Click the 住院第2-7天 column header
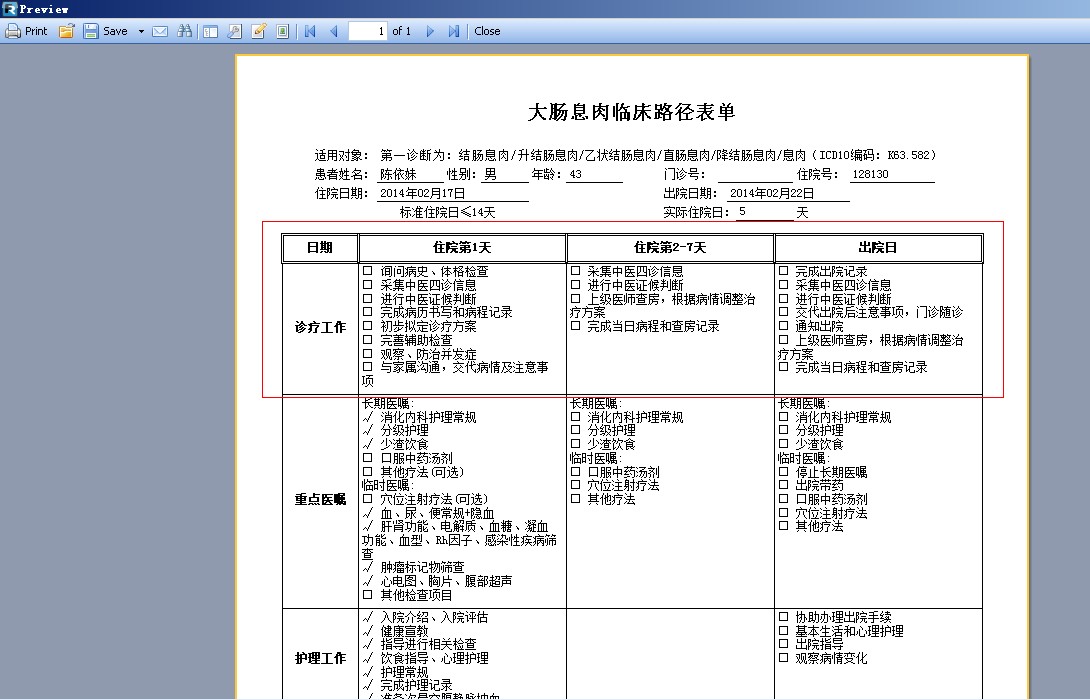The width and height of the screenshot is (1090, 700). (670, 247)
